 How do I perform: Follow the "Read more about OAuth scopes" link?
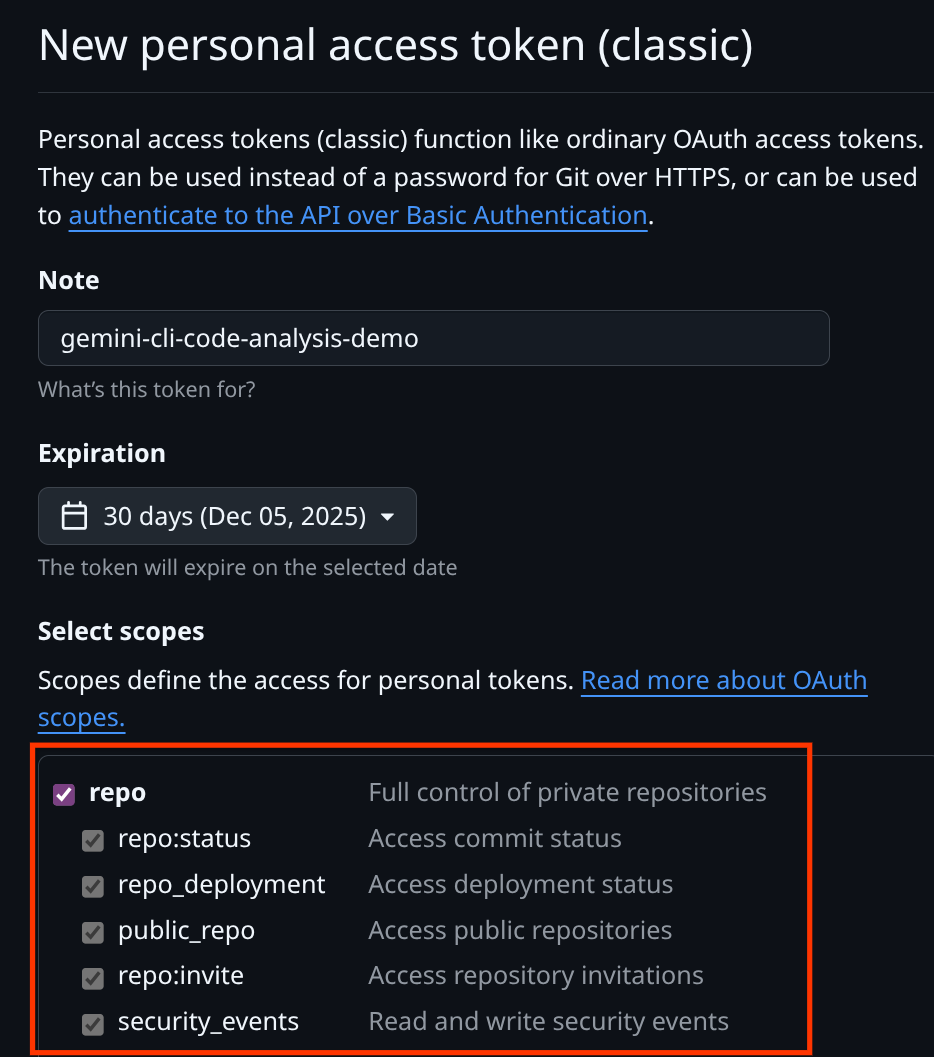pyautogui.click(x=723, y=681)
